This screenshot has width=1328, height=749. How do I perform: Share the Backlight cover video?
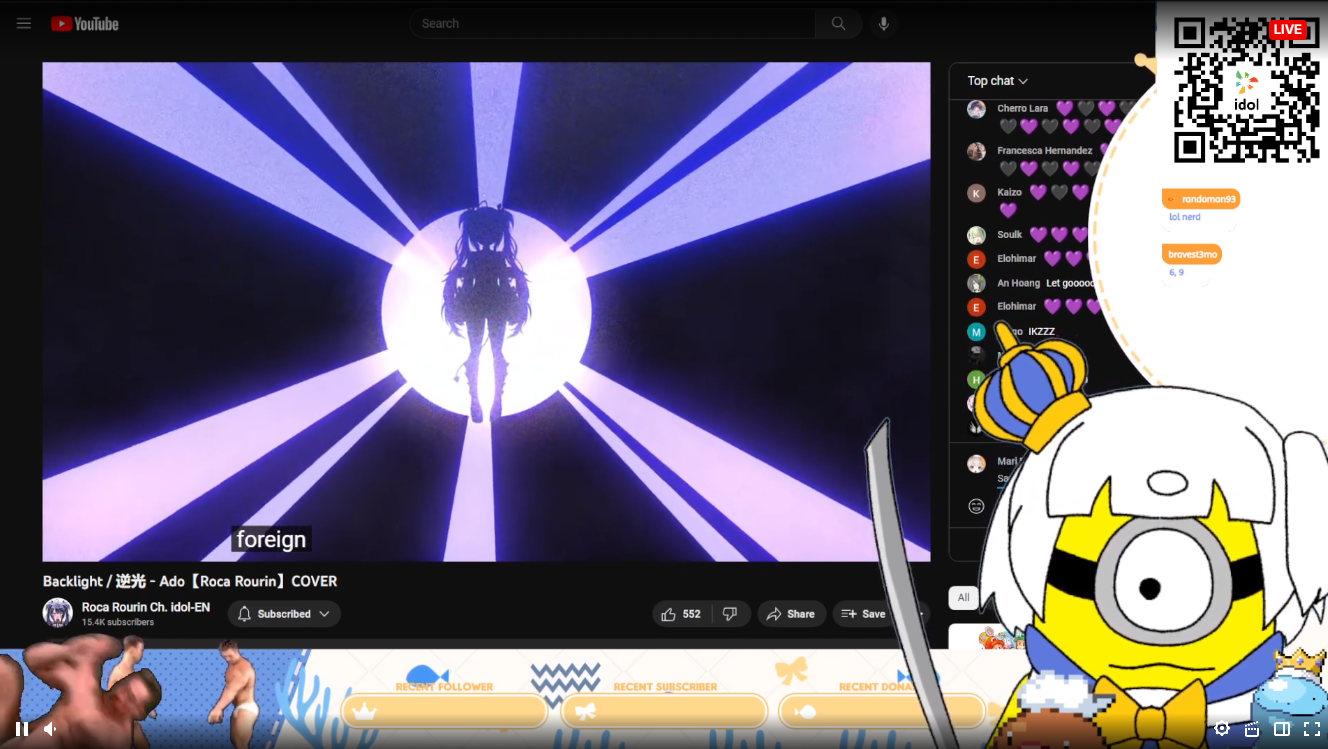pyautogui.click(x=791, y=614)
